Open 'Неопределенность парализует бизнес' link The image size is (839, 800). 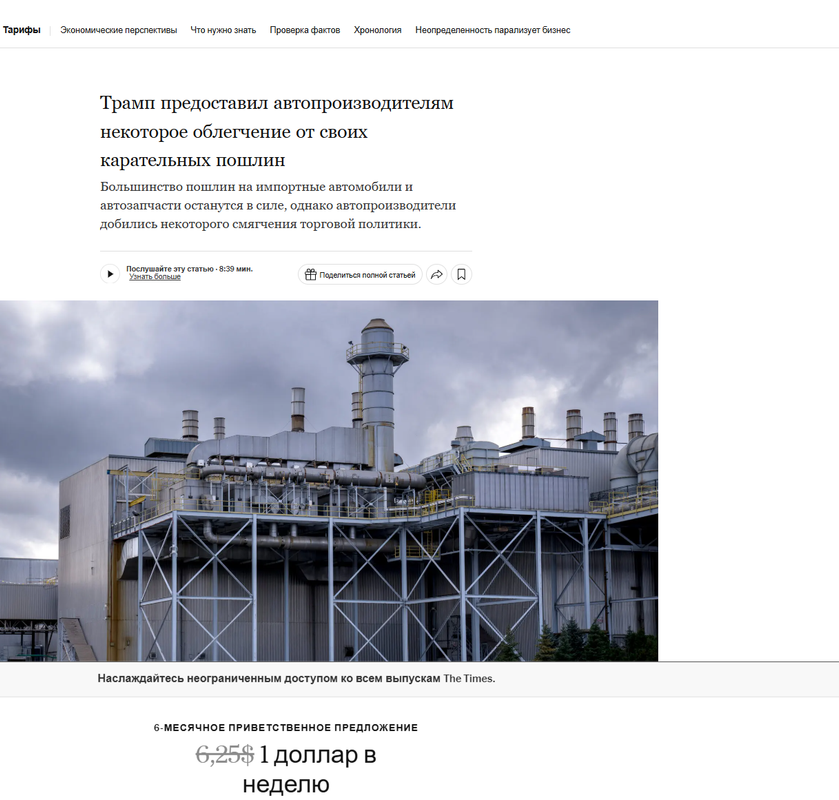coord(493,30)
